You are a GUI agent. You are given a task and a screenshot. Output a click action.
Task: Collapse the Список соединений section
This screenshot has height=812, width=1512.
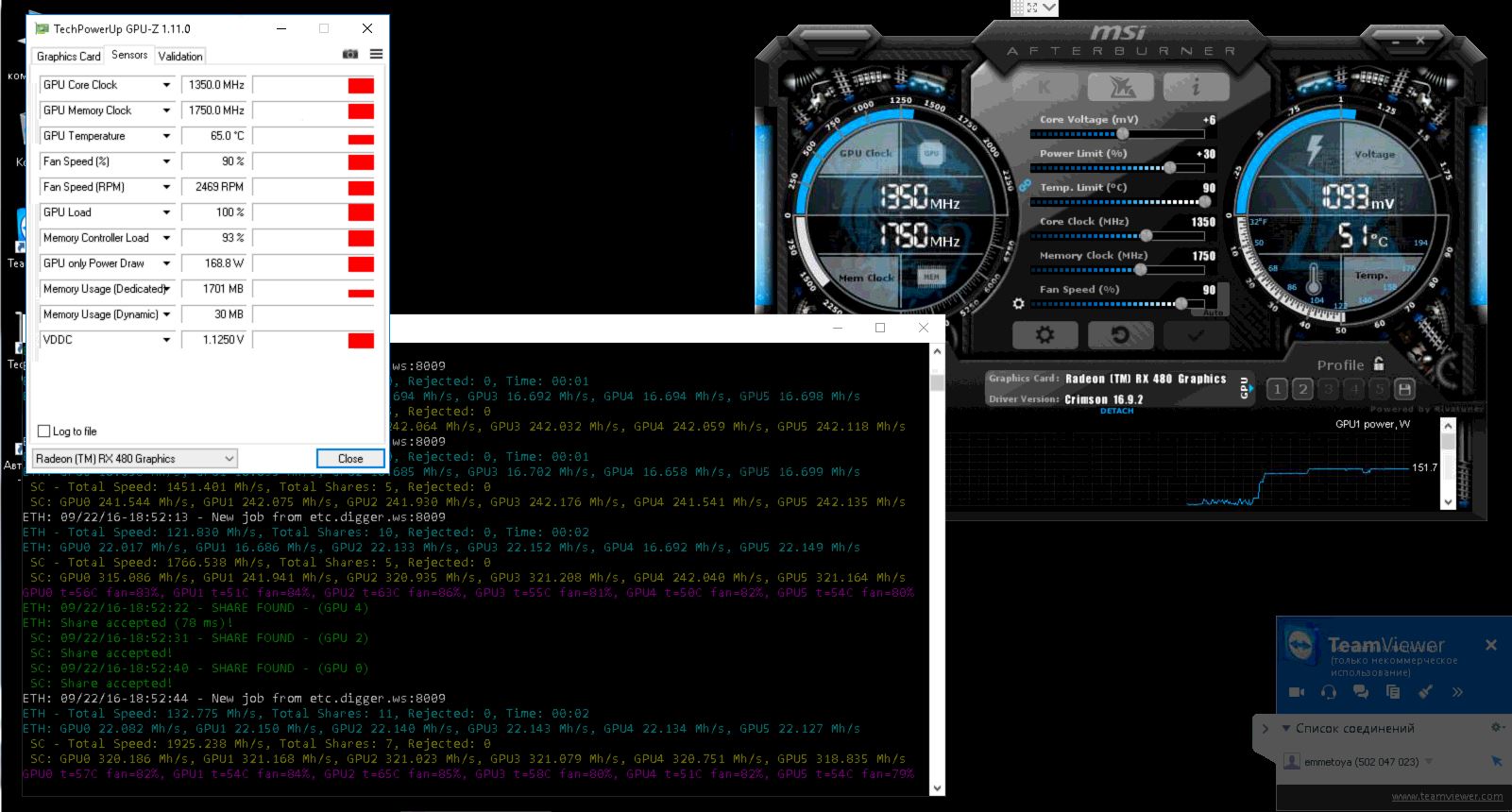click(x=1285, y=728)
